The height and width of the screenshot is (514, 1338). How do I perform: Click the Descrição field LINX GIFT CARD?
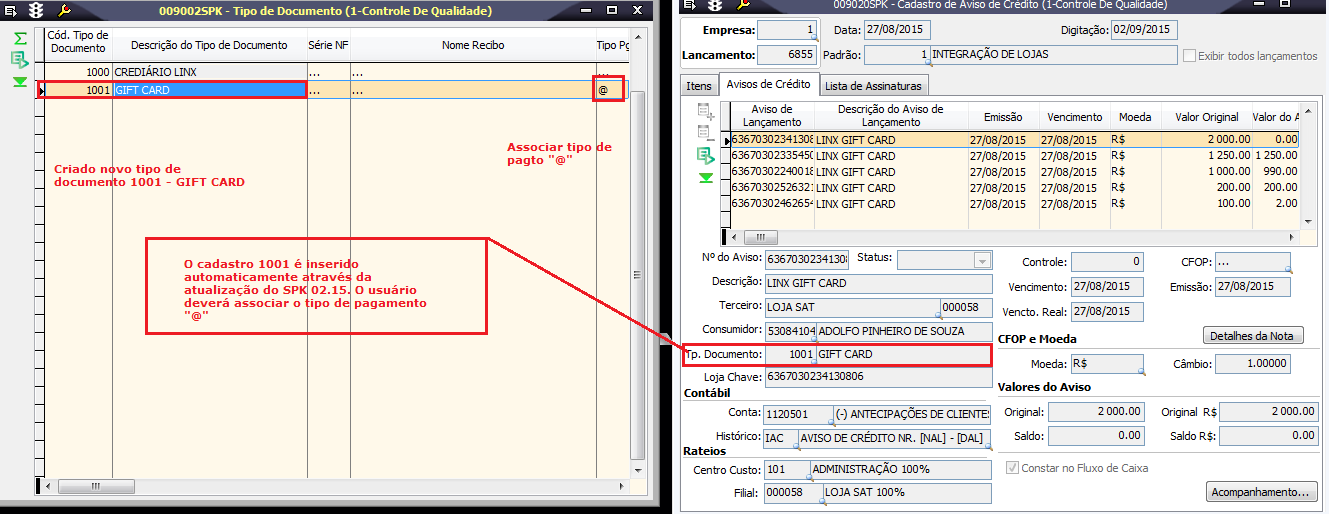878,283
